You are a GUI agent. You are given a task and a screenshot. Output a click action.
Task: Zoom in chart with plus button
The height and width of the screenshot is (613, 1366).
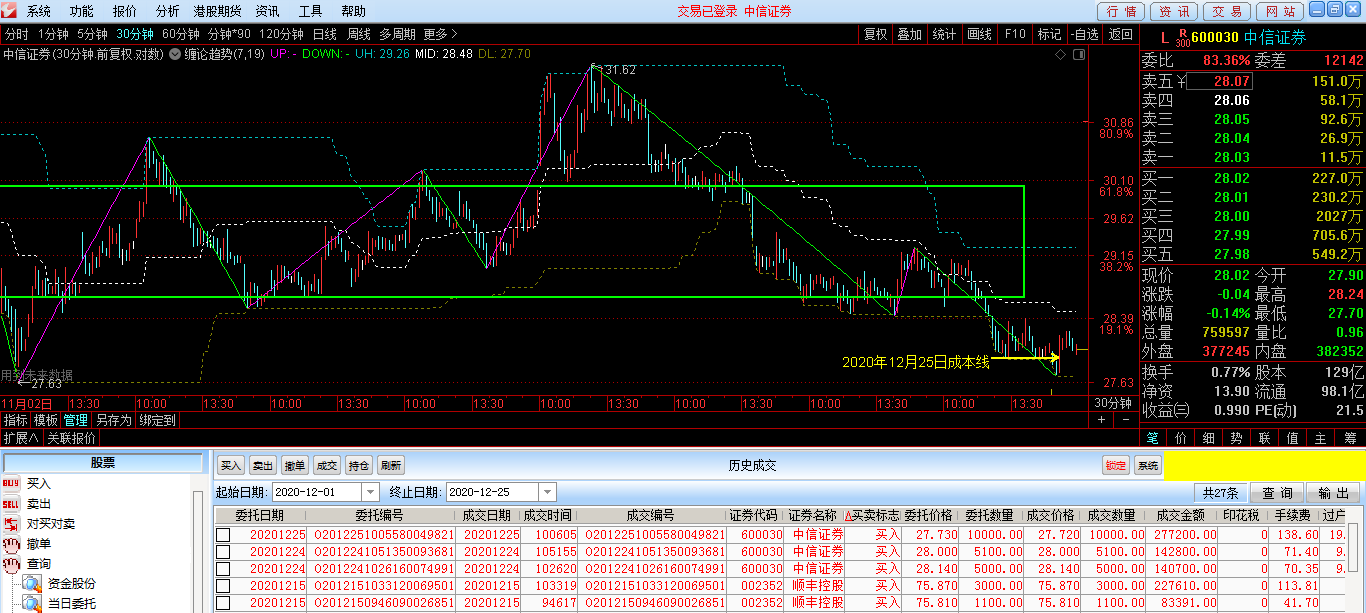[x=1102, y=420]
